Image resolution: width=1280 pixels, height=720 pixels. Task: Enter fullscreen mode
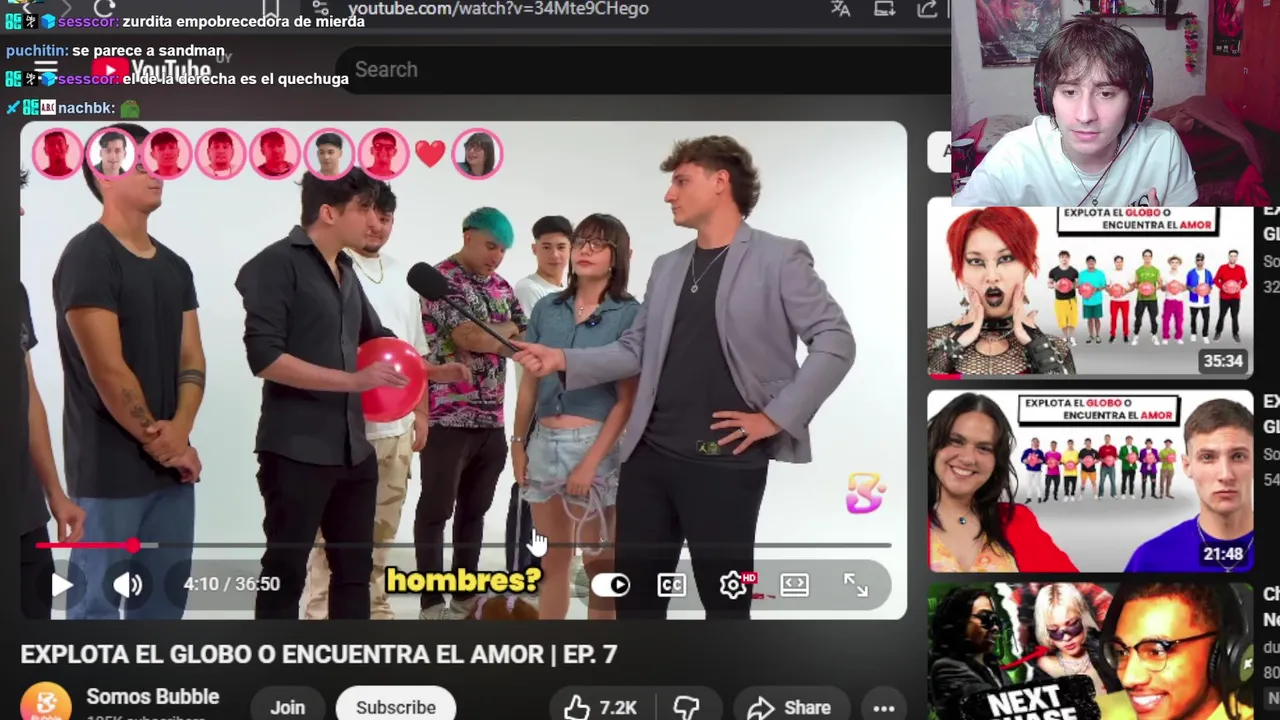coord(856,585)
